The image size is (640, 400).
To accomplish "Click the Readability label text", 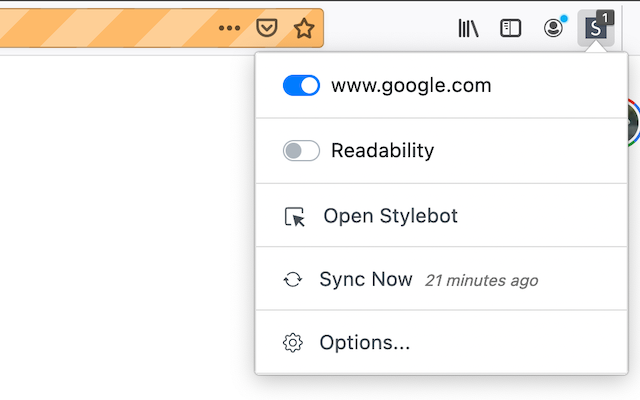I will [382, 151].
